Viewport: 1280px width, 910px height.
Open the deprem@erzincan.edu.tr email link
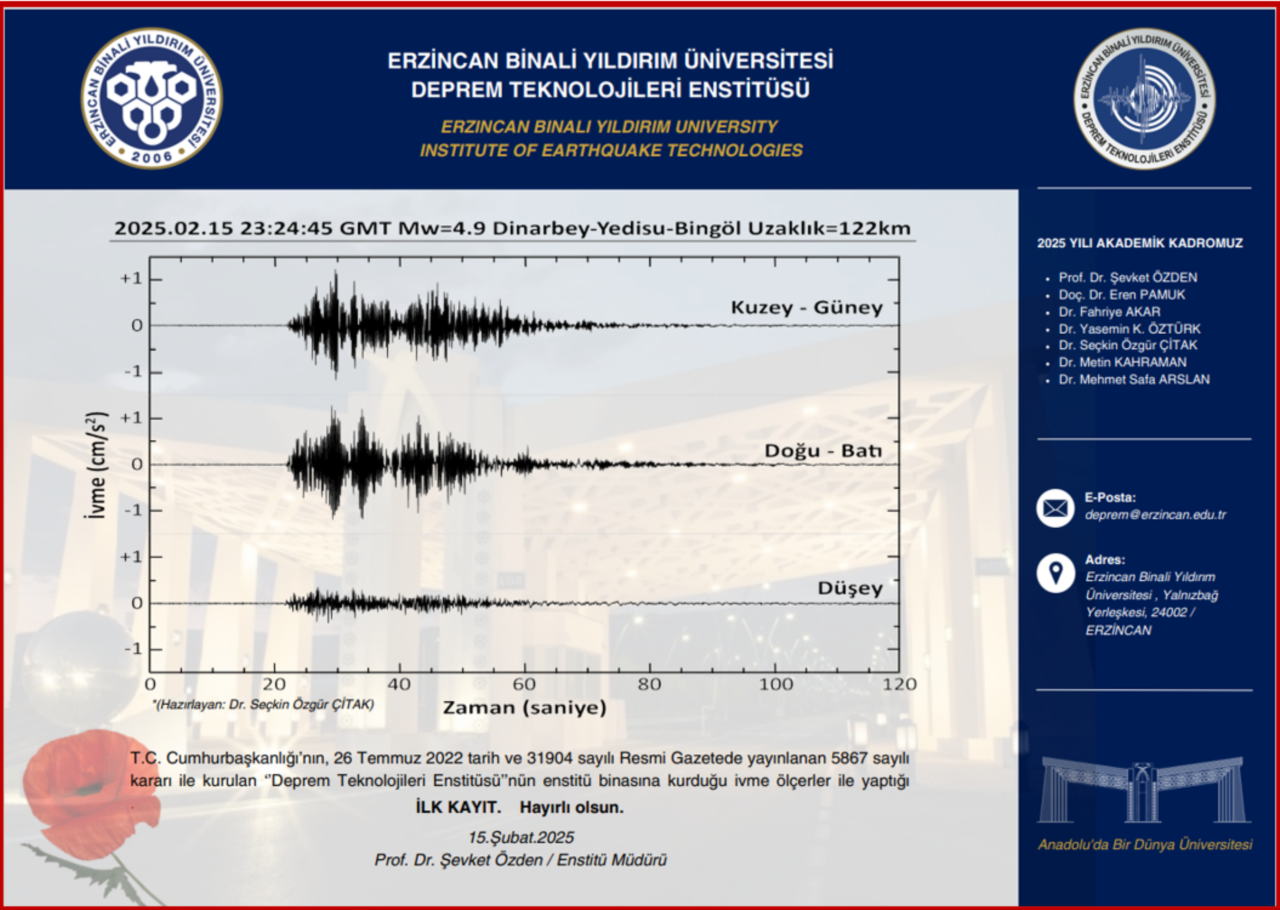tap(1155, 515)
